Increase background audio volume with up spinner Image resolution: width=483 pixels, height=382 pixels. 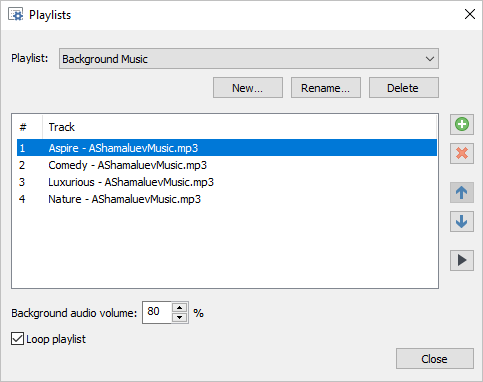[180, 307]
